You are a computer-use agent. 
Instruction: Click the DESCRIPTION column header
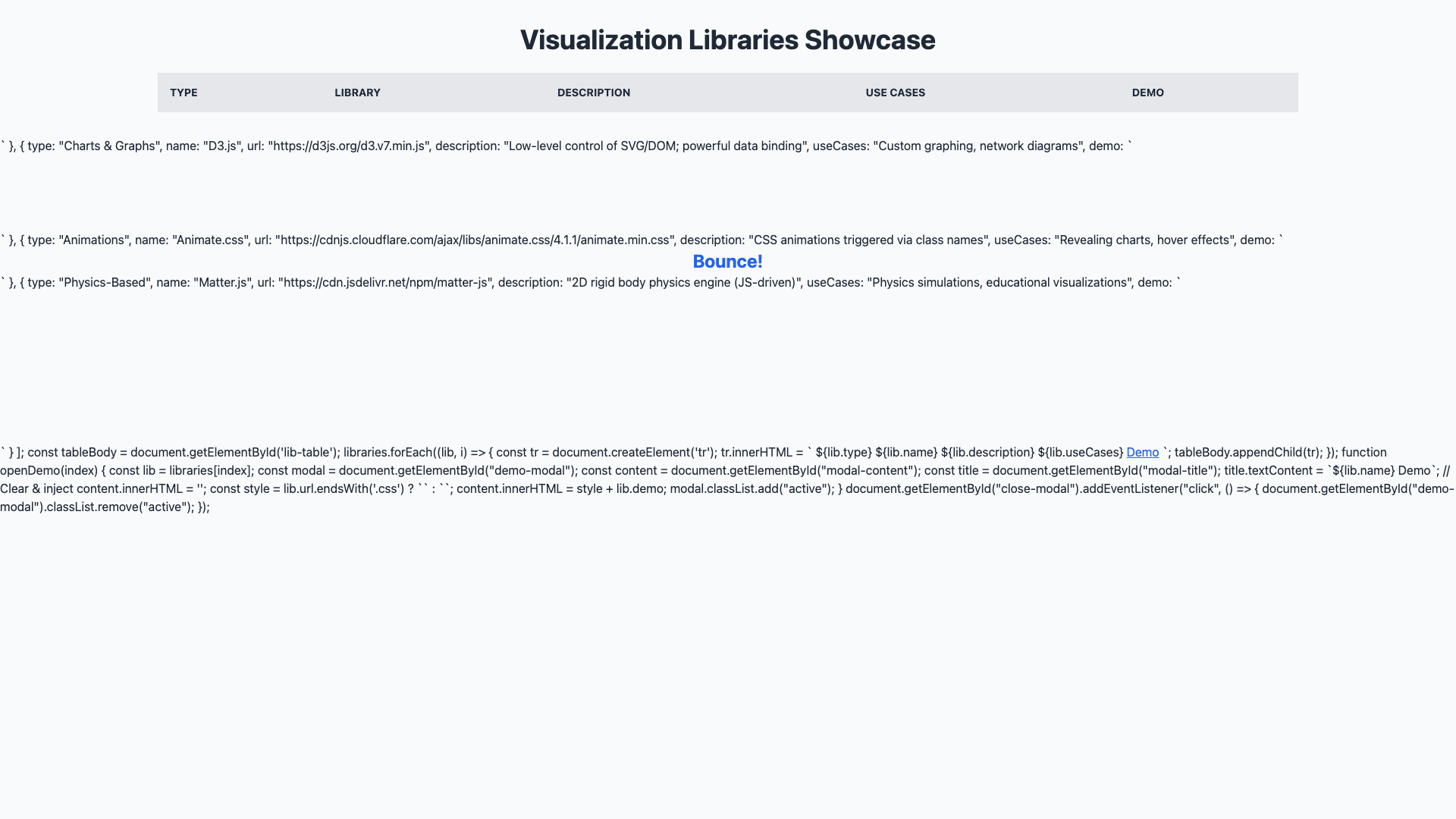click(x=593, y=93)
